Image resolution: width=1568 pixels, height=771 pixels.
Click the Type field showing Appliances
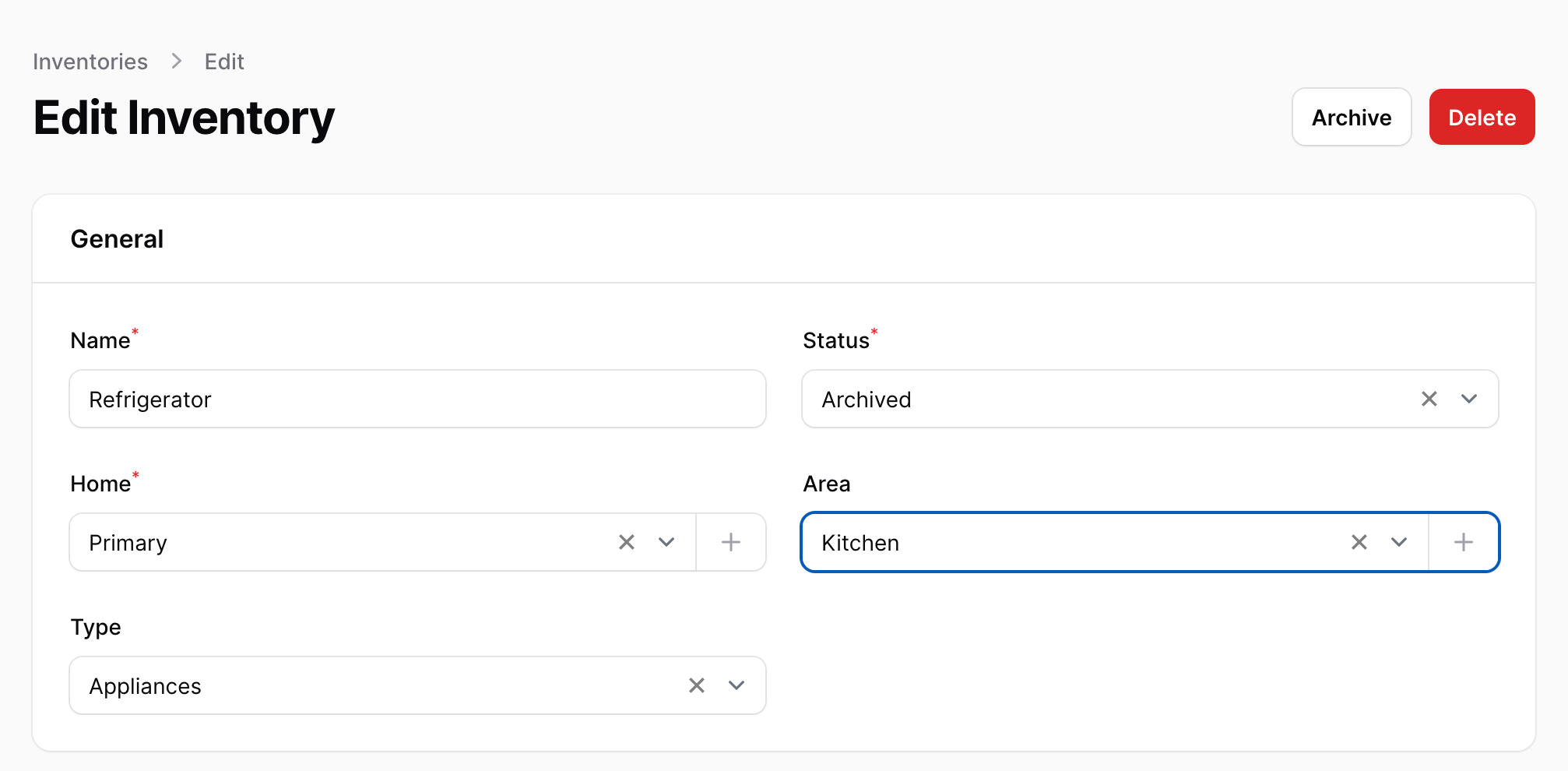coord(374,685)
